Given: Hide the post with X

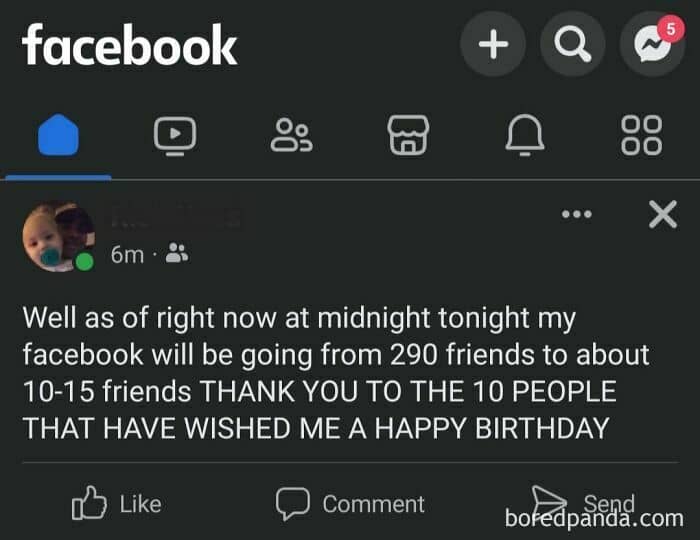Looking at the screenshot, I should click(662, 214).
